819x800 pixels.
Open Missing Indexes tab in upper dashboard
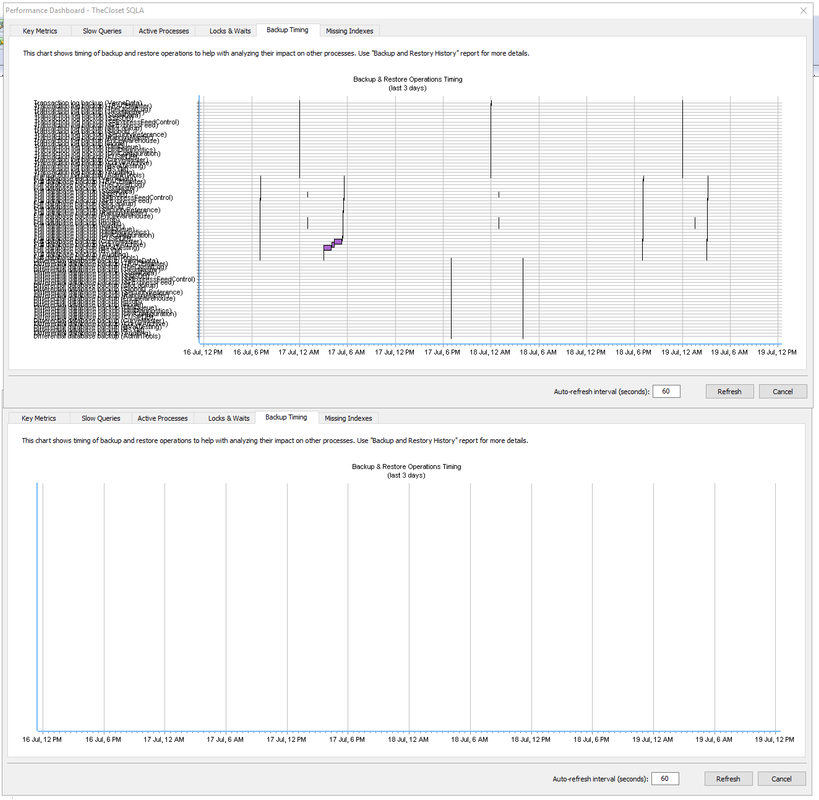(349, 31)
